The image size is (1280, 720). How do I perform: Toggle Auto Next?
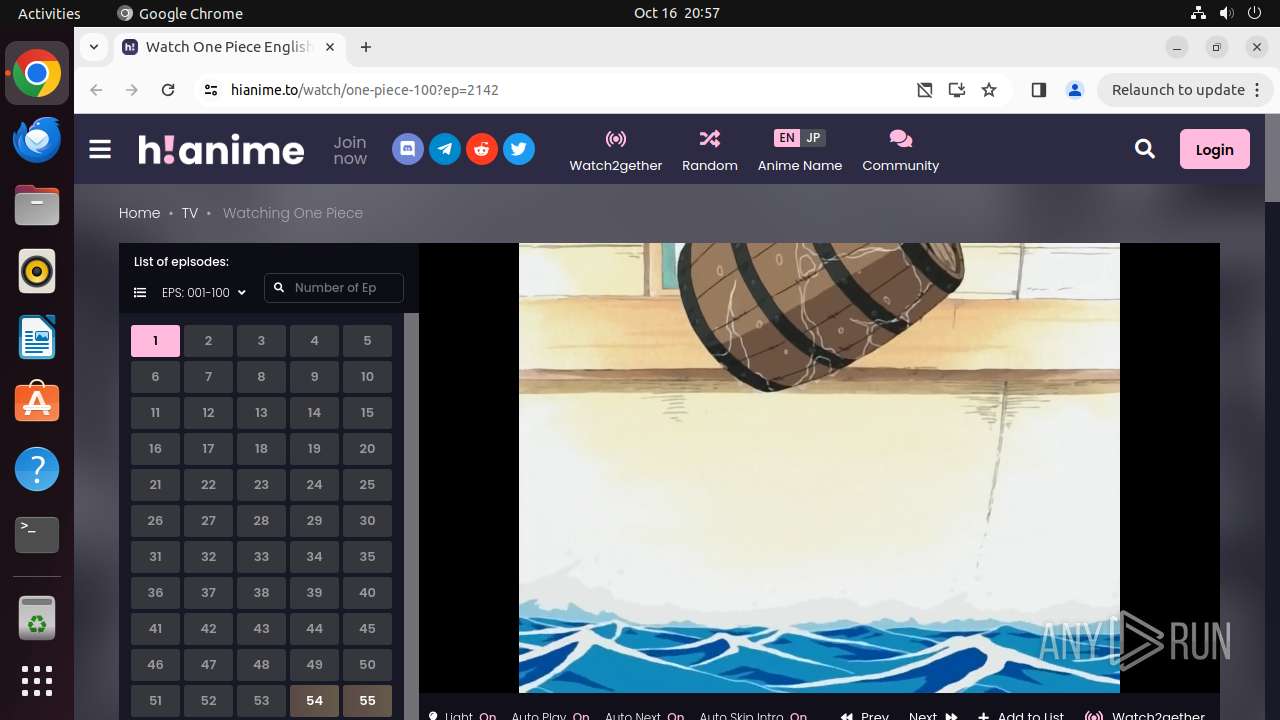coord(644,714)
